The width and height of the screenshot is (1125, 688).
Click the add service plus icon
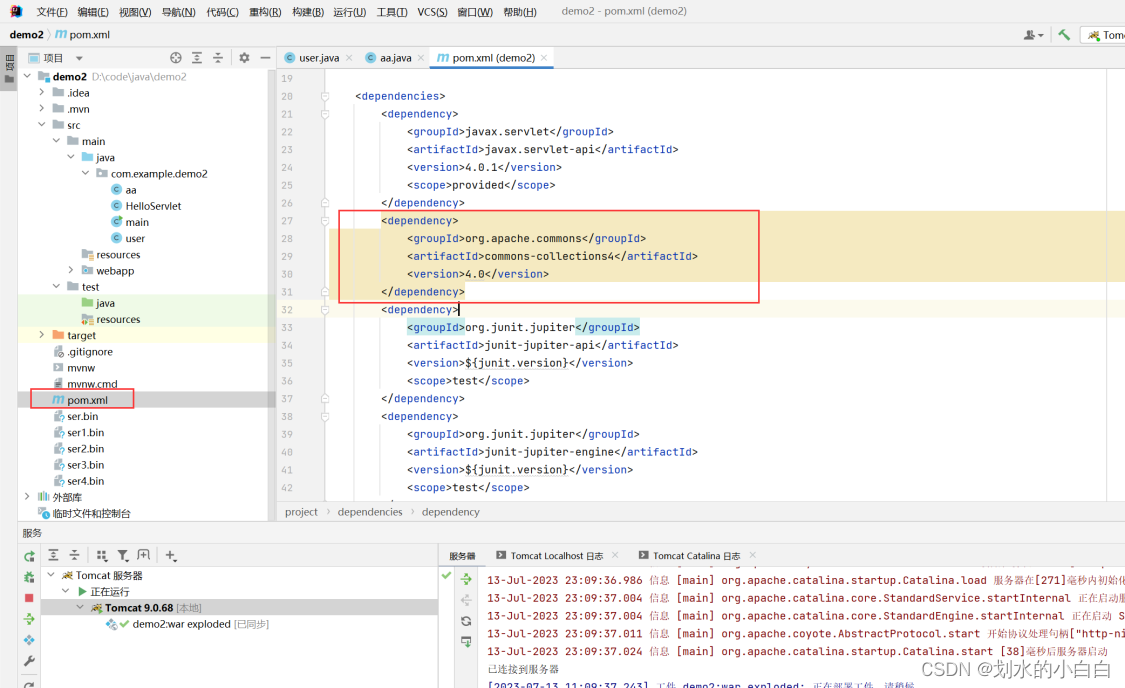(x=171, y=555)
